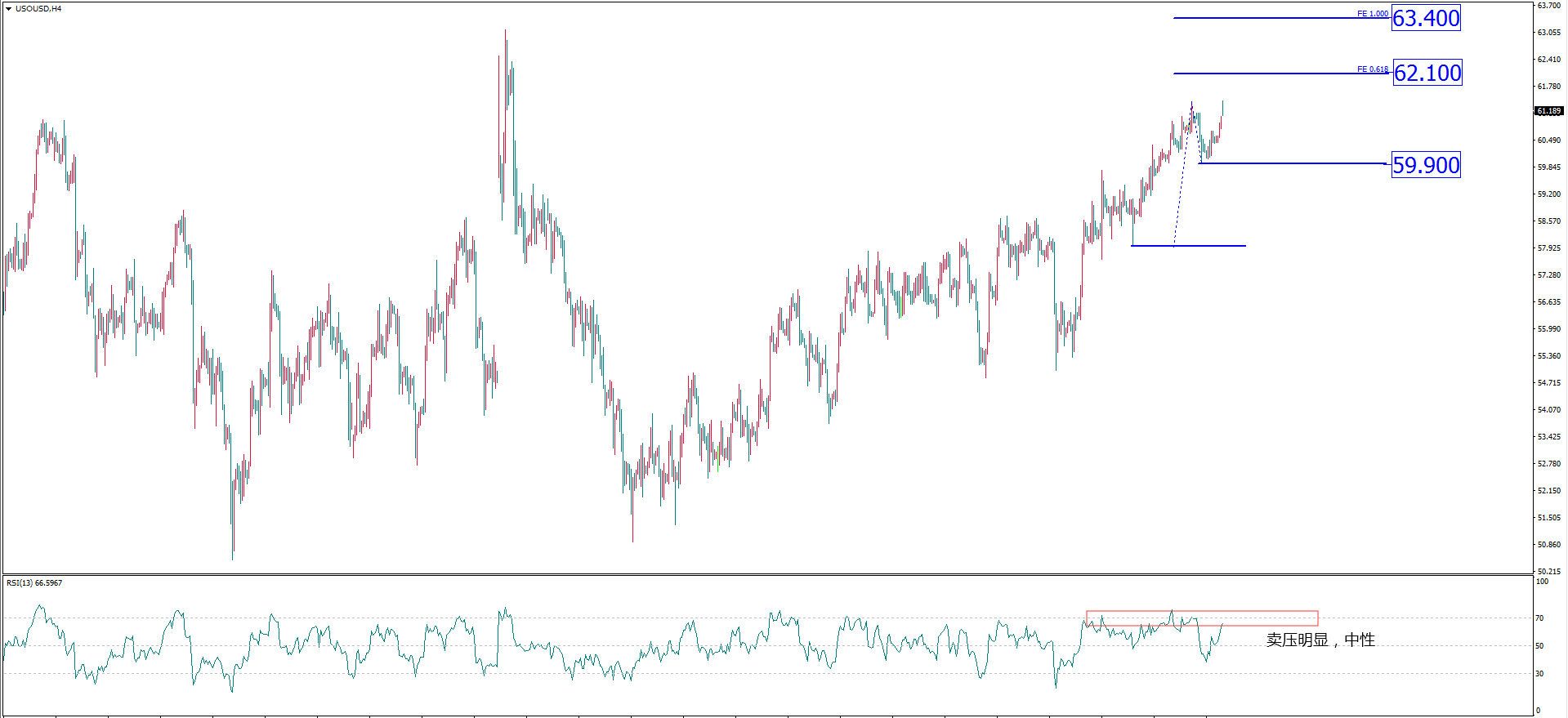Select the 62.100 price label box
The height and width of the screenshot is (718, 1568).
(1427, 73)
